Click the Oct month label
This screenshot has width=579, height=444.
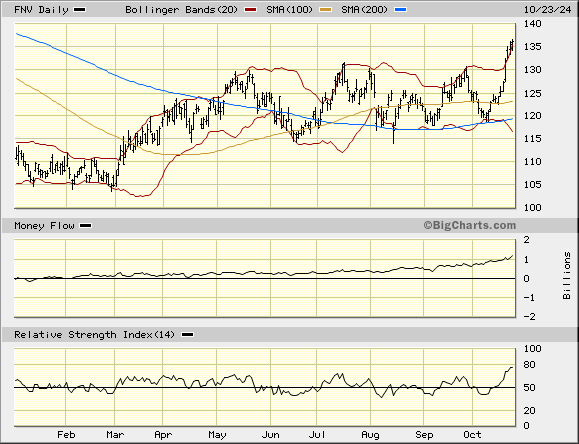pyautogui.click(x=472, y=435)
